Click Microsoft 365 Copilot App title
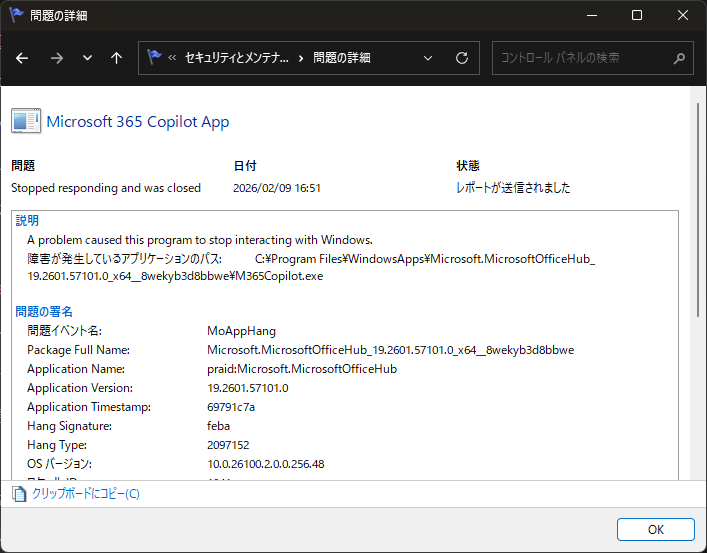Image resolution: width=707 pixels, height=553 pixels. [x=138, y=121]
